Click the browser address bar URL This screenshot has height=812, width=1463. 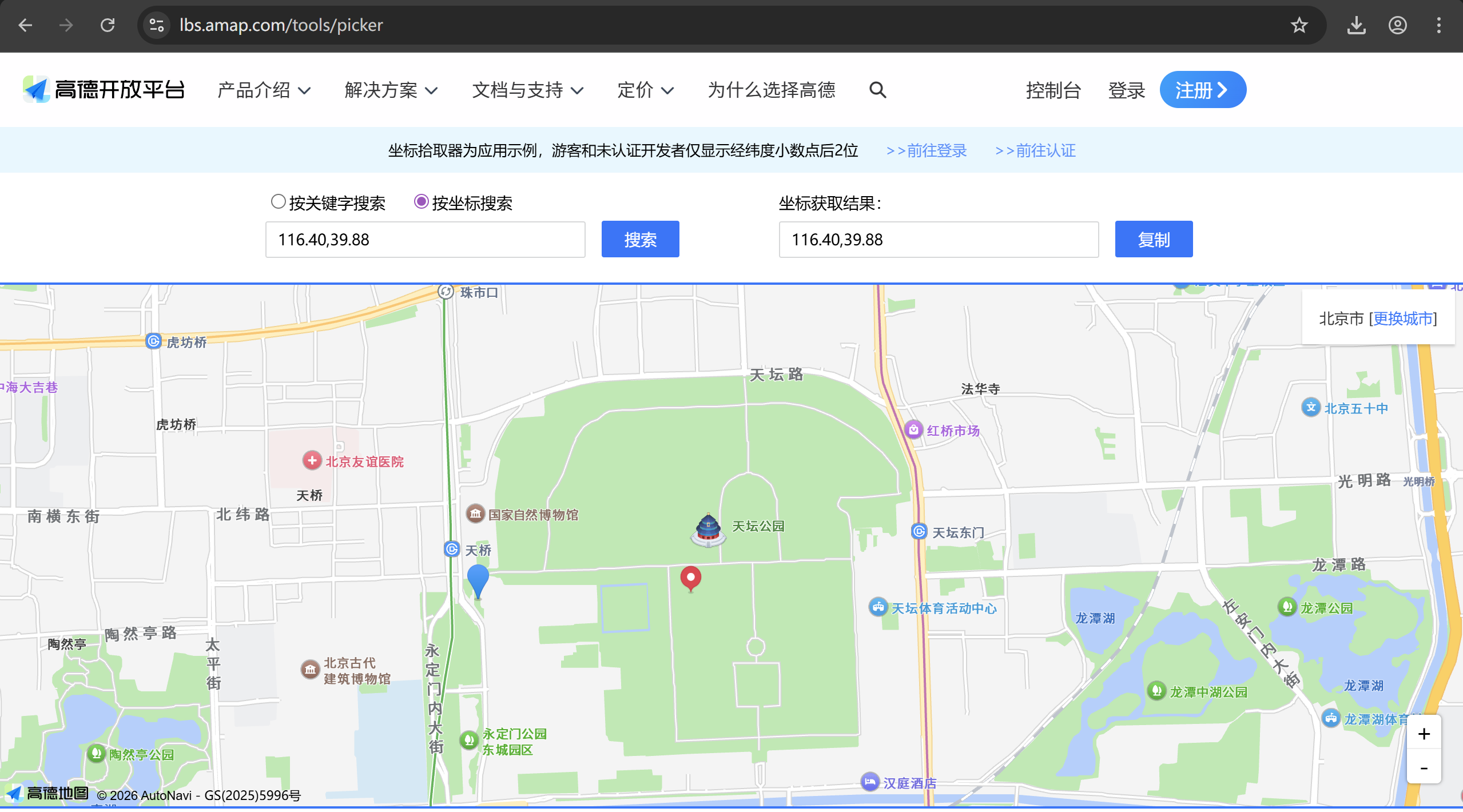[x=281, y=25]
